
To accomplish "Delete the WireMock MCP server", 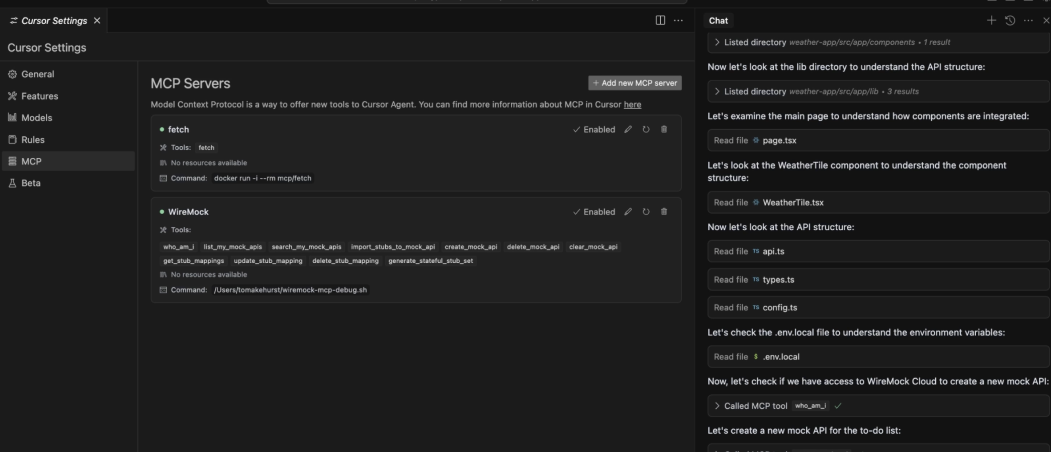I will (x=664, y=211).
